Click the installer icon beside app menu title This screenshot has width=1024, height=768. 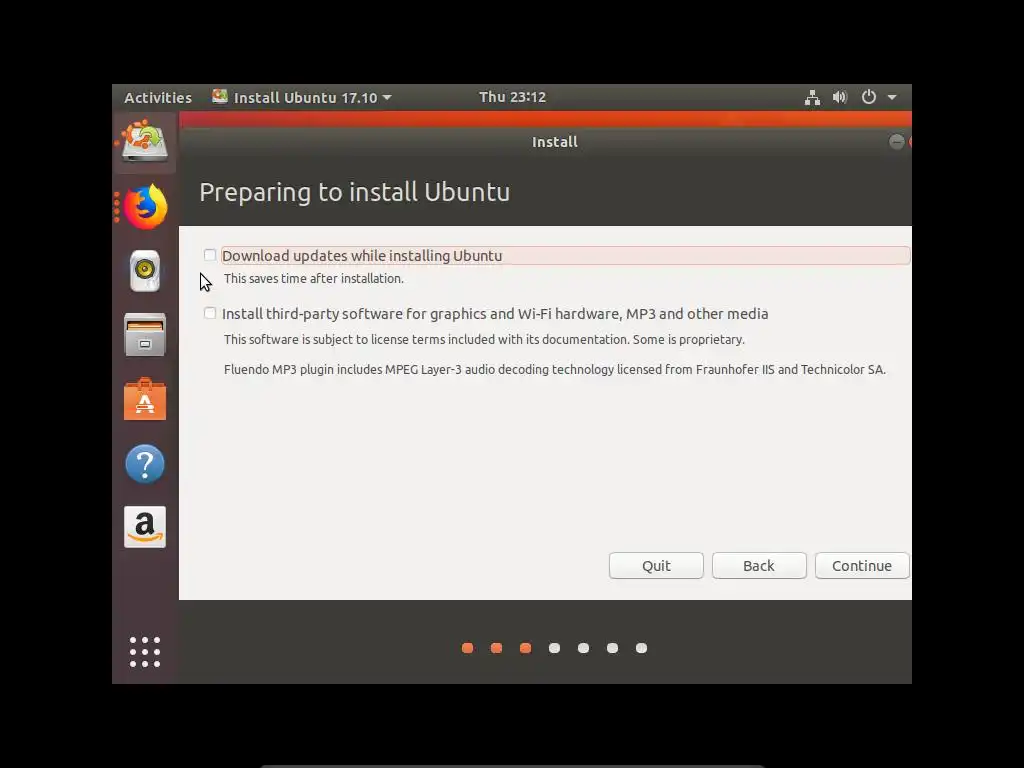(220, 97)
